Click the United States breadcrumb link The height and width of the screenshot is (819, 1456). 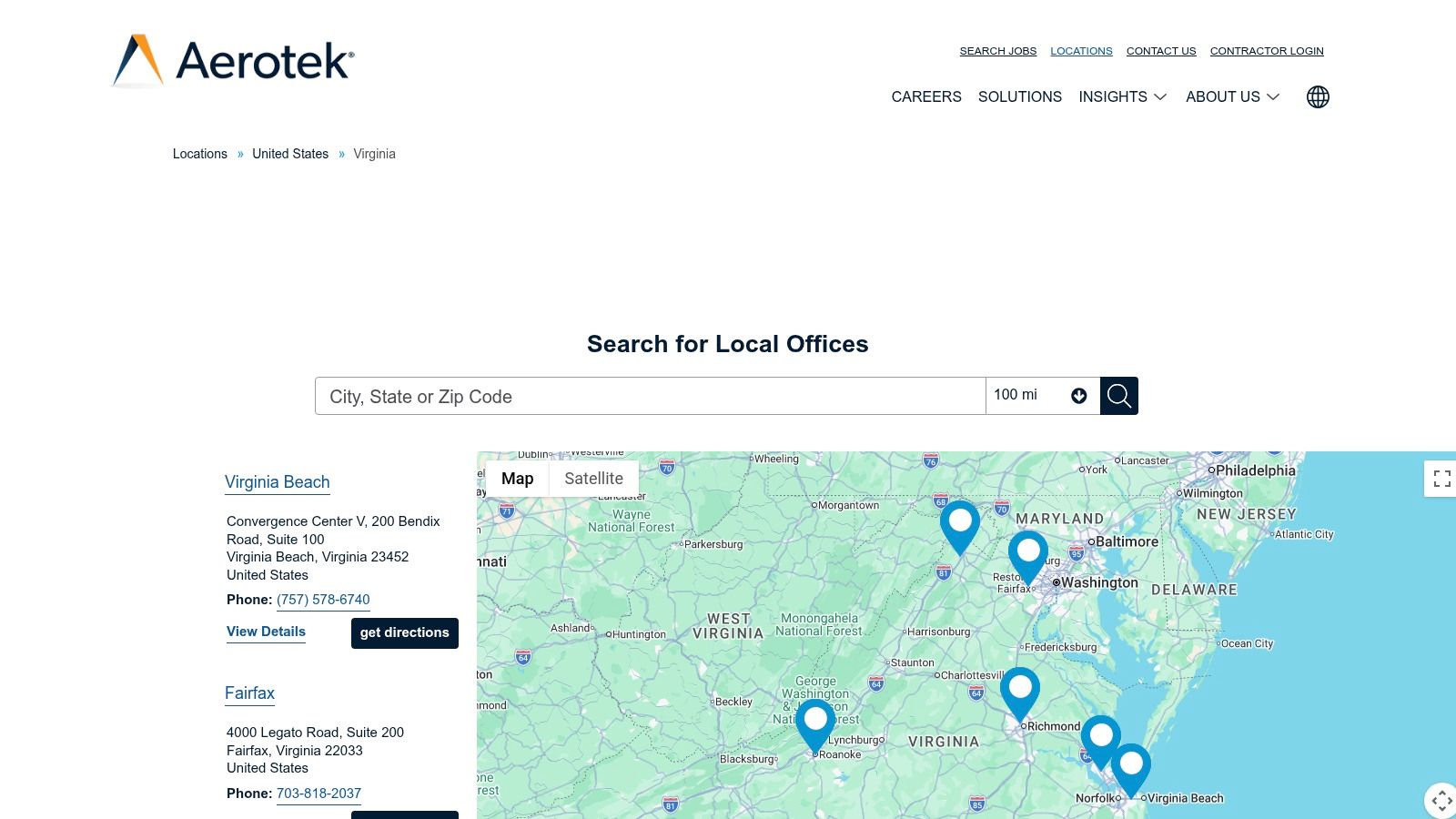(290, 154)
